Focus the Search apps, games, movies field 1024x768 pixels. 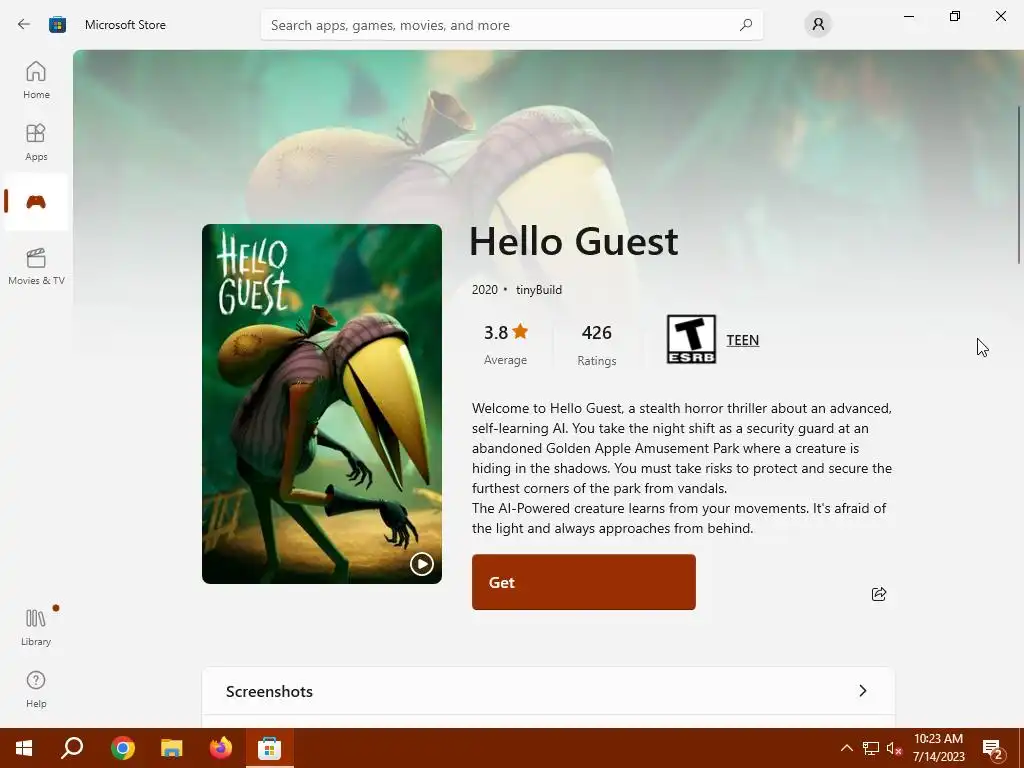512,25
